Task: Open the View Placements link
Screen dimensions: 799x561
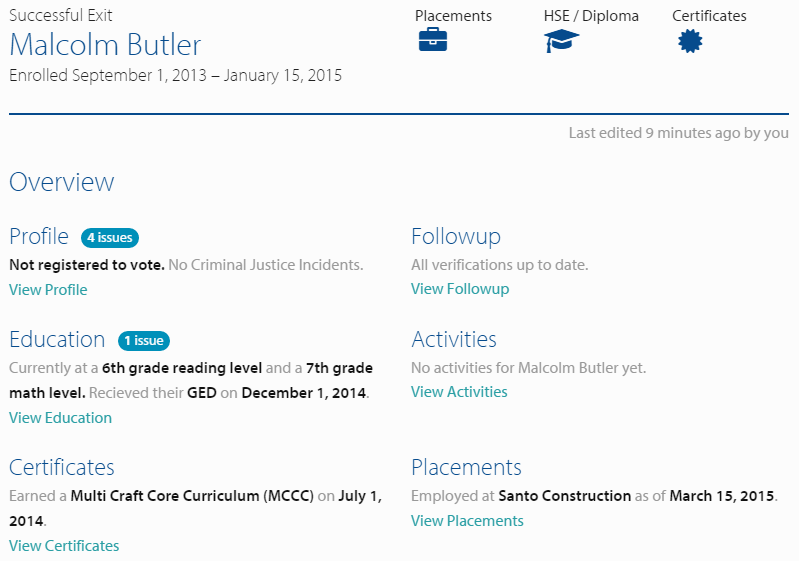Action: click(x=467, y=521)
